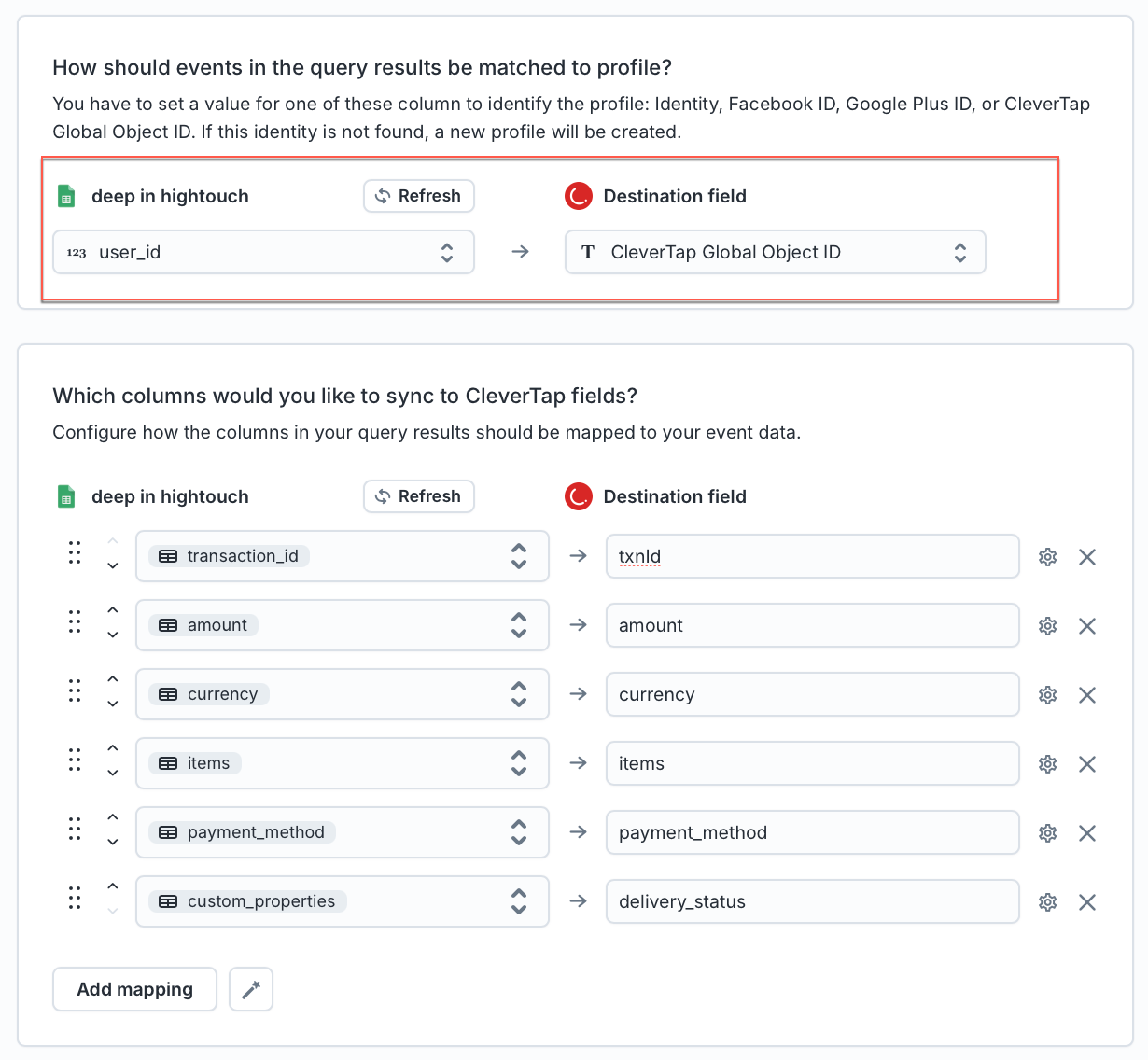The image size is (1148, 1060).
Task: Grab drag handle for transaction_id row
Action: (75, 553)
